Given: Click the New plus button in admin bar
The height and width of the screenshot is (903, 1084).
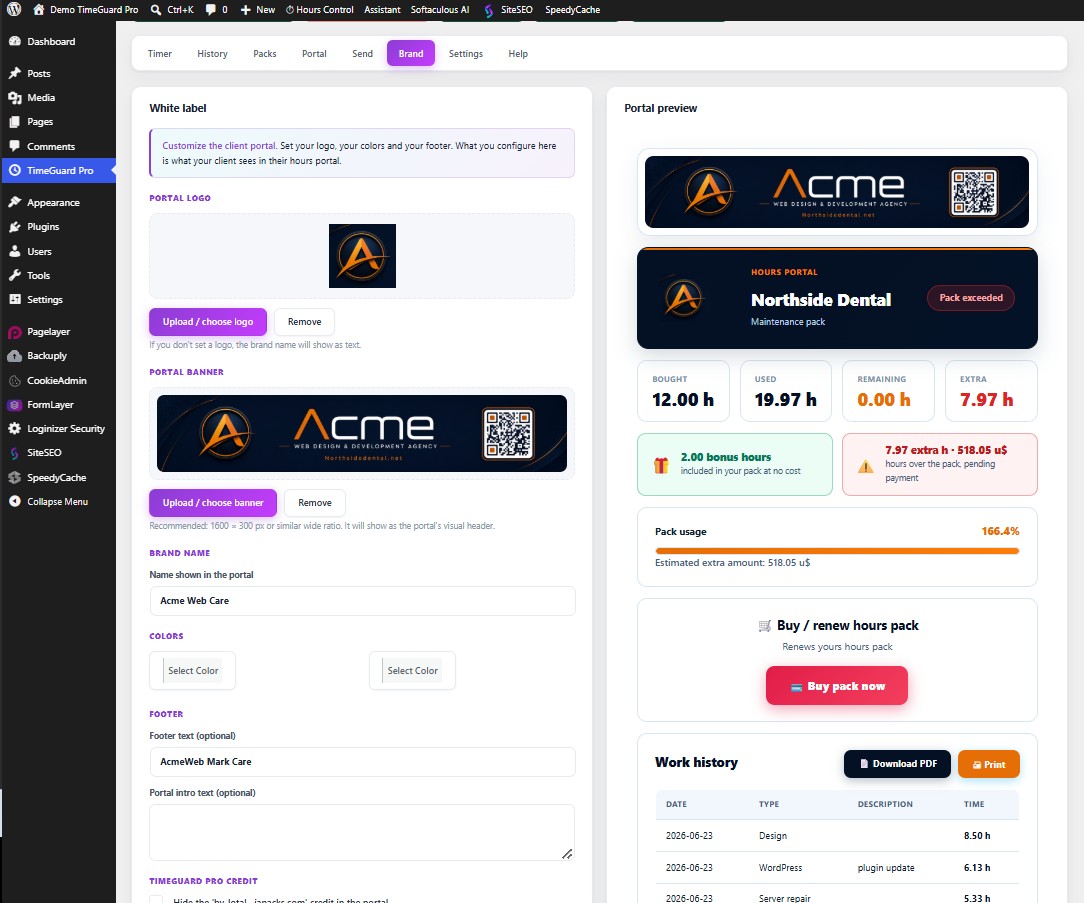Looking at the screenshot, I should (x=257, y=10).
